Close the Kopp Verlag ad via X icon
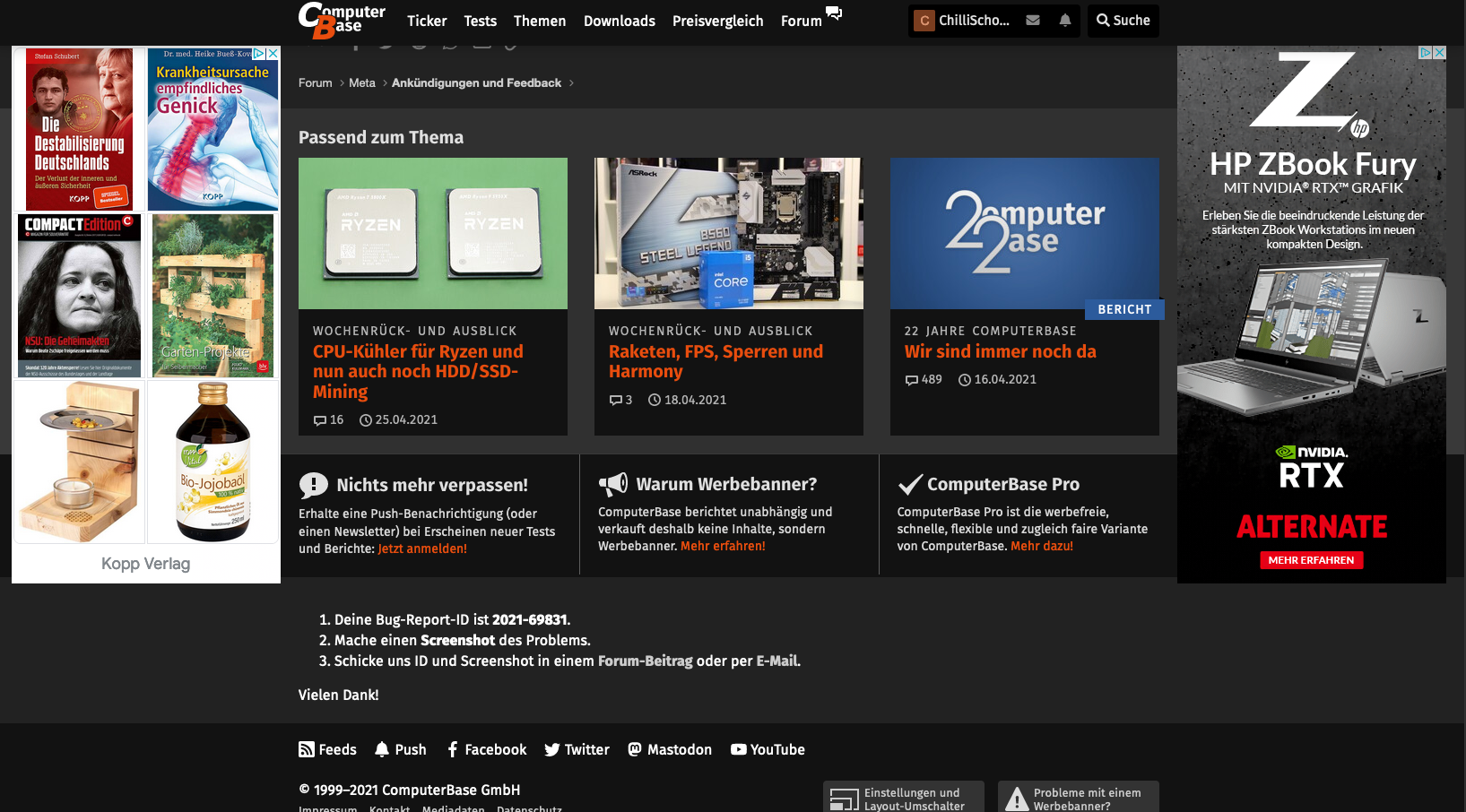The height and width of the screenshot is (812, 1466). pyautogui.click(x=273, y=54)
